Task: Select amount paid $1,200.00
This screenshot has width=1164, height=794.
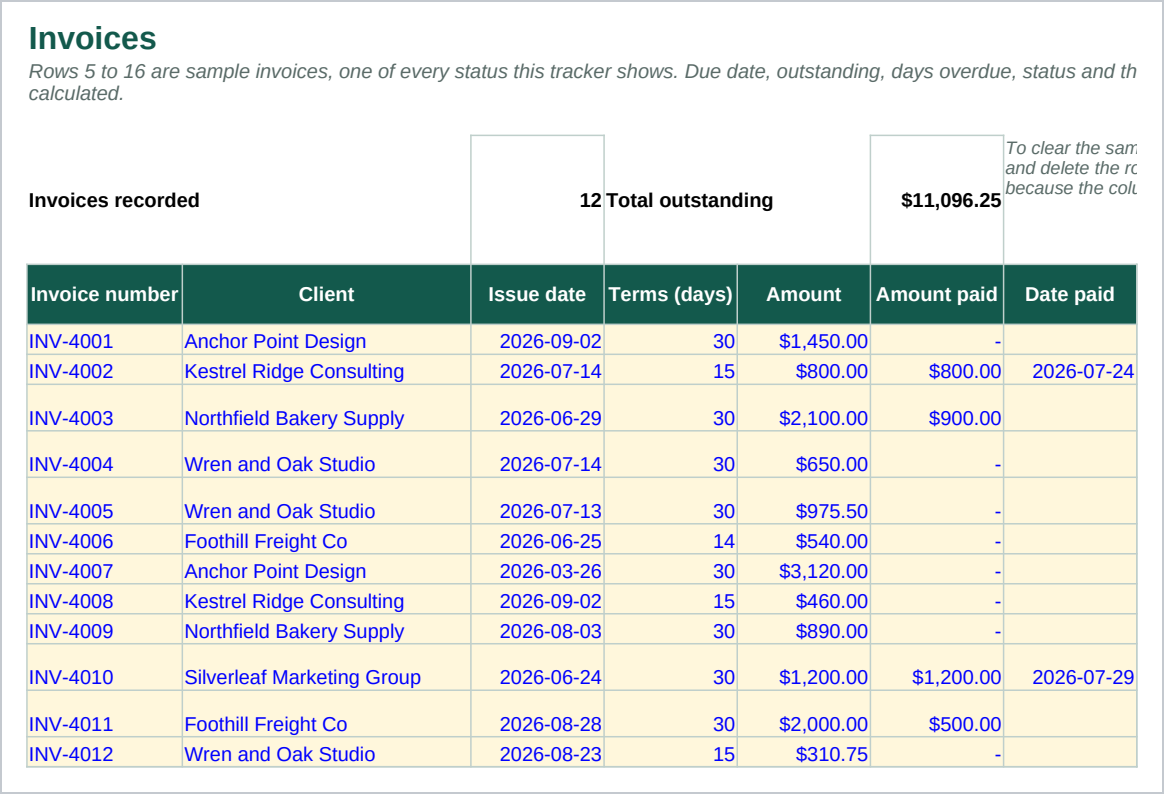Action: pos(937,668)
